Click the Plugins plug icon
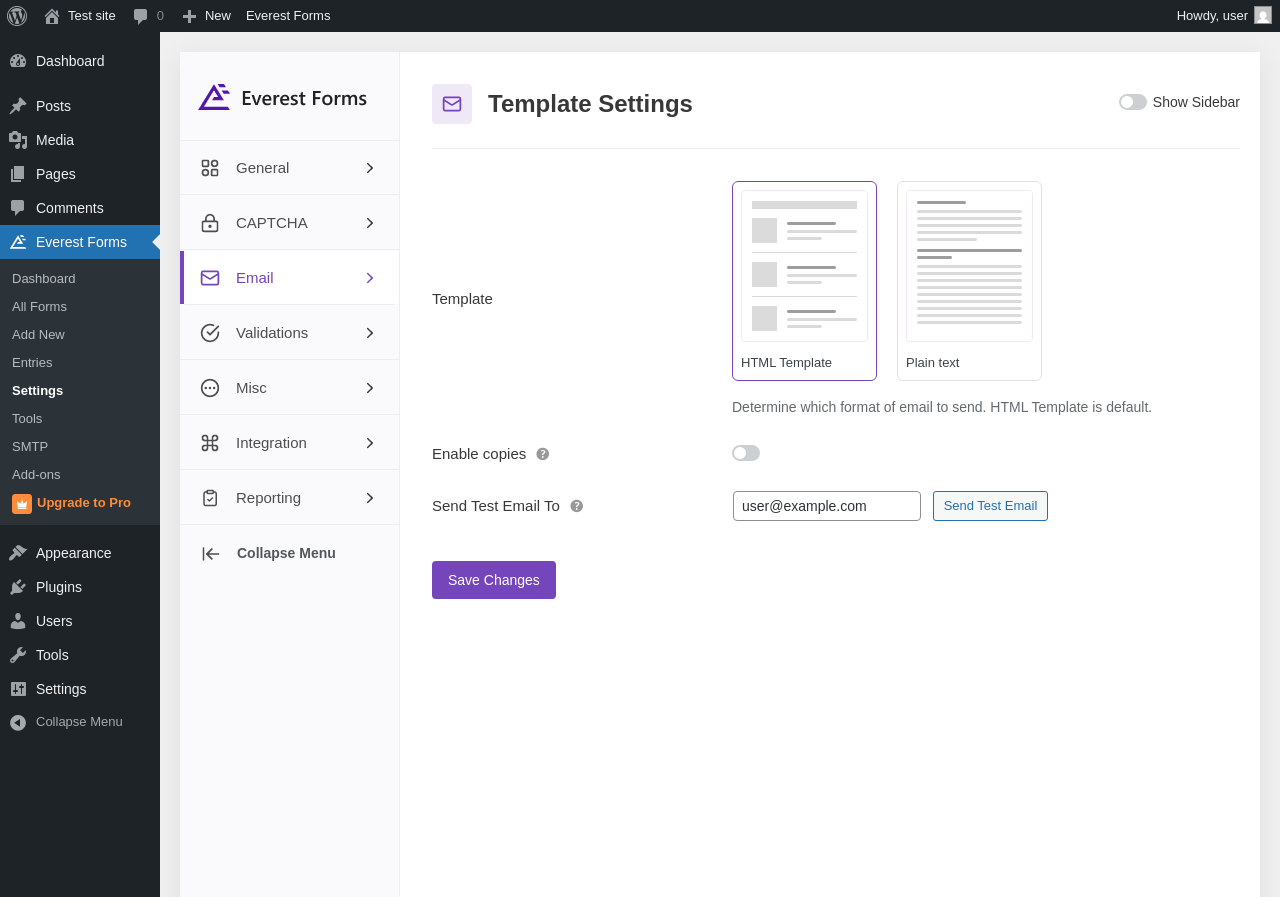Image resolution: width=1280 pixels, height=897 pixels. (x=18, y=587)
